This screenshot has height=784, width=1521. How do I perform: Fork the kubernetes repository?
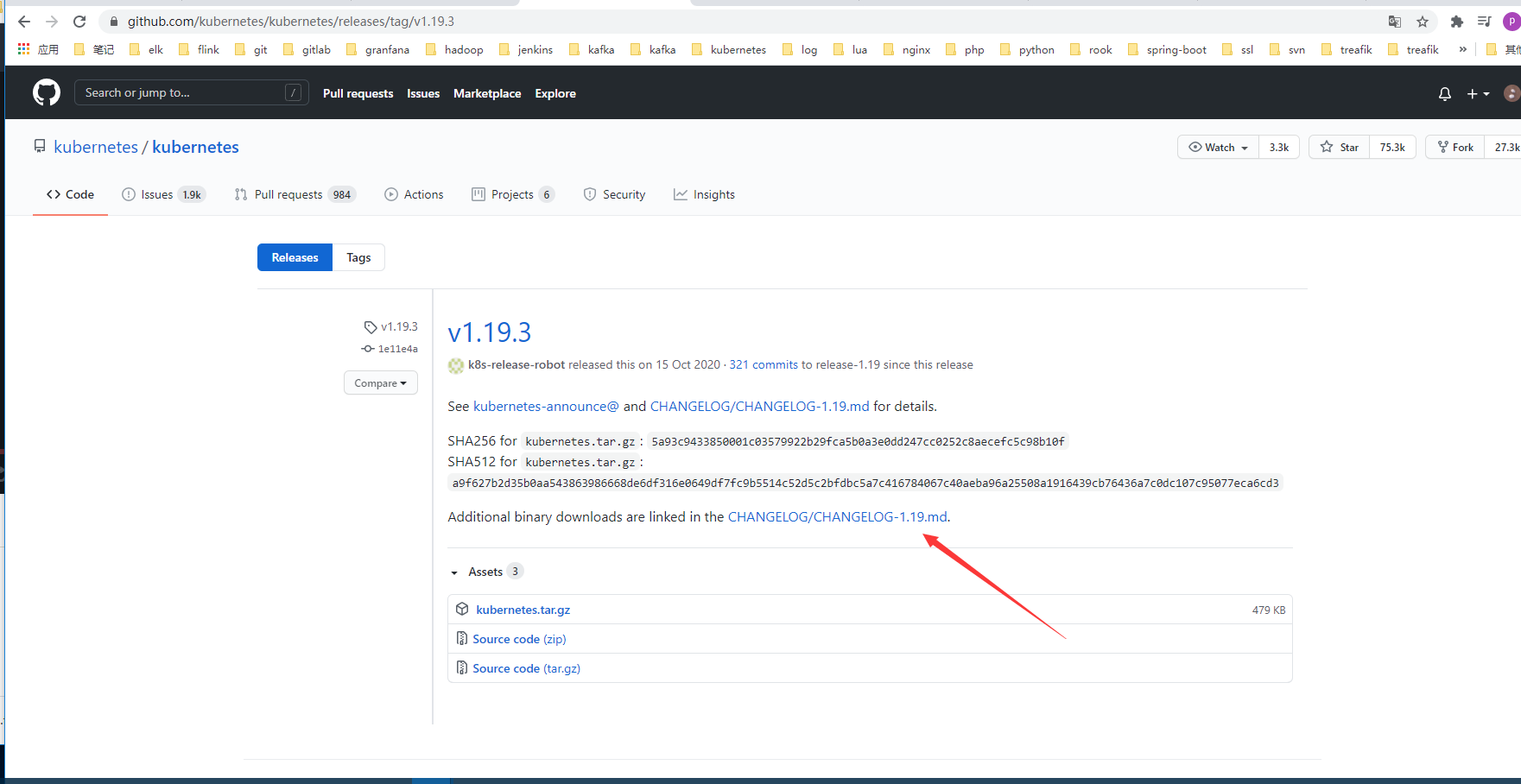pos(1454,147)
